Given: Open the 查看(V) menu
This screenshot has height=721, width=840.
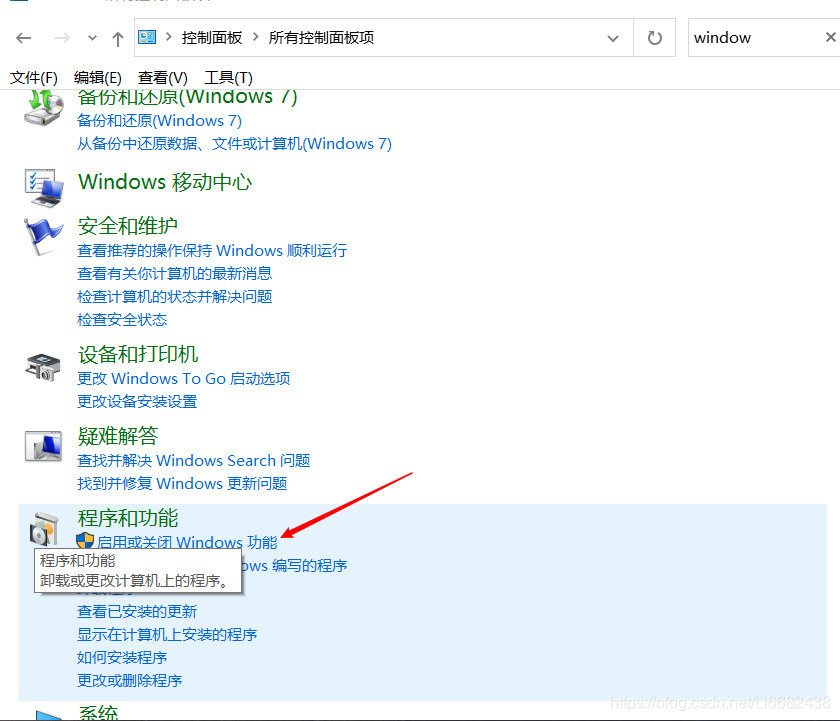Looking at the screenshot, I should point(163,78).
